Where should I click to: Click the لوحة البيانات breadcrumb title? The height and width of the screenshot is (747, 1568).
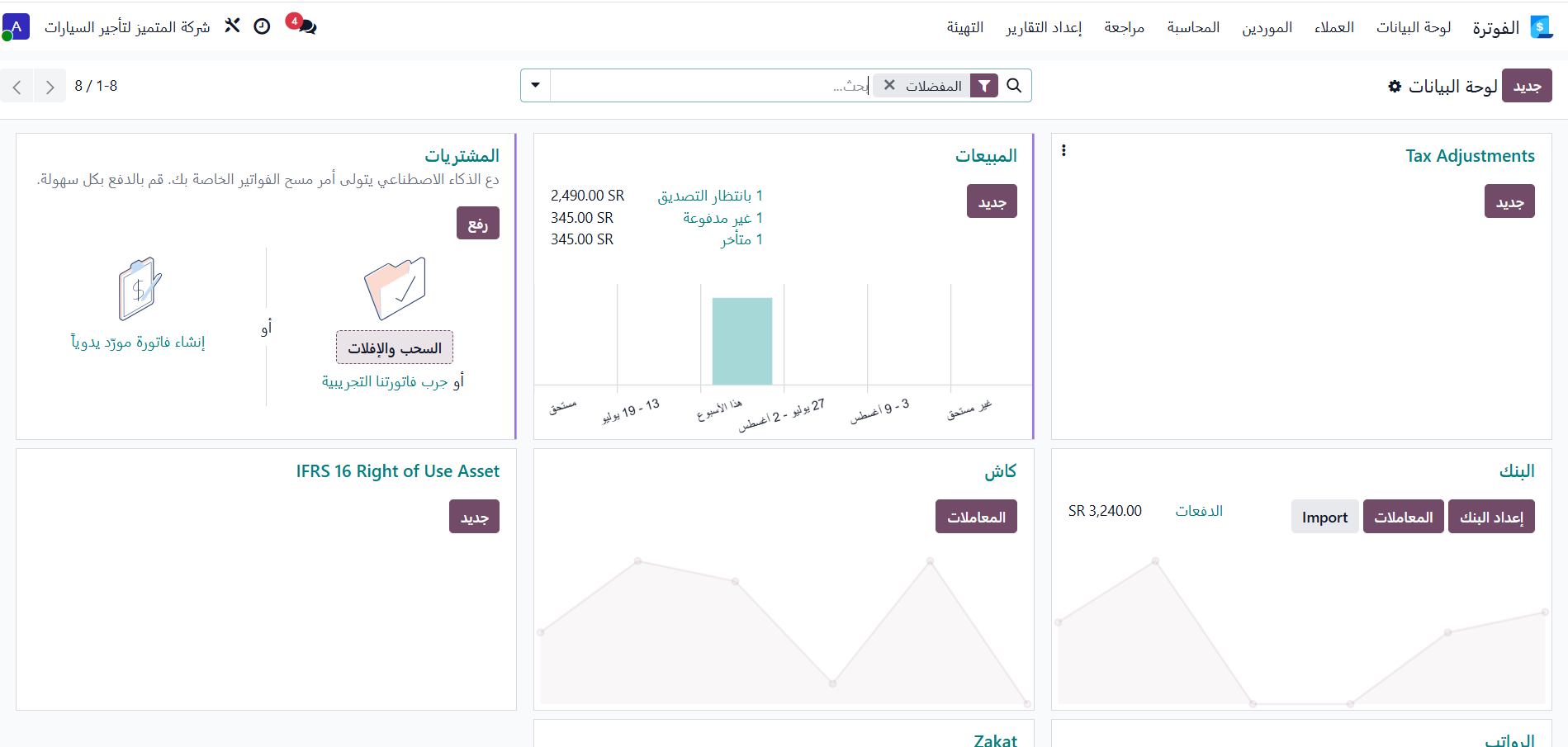click(x=1453, y=86)
